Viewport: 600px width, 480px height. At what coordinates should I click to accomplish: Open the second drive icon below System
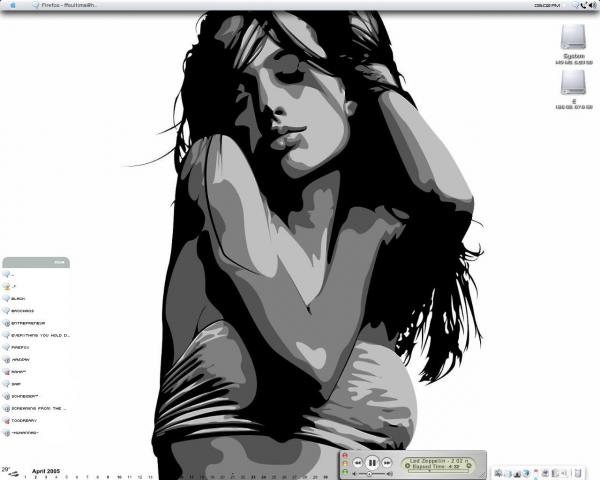(x=573, y=89)
